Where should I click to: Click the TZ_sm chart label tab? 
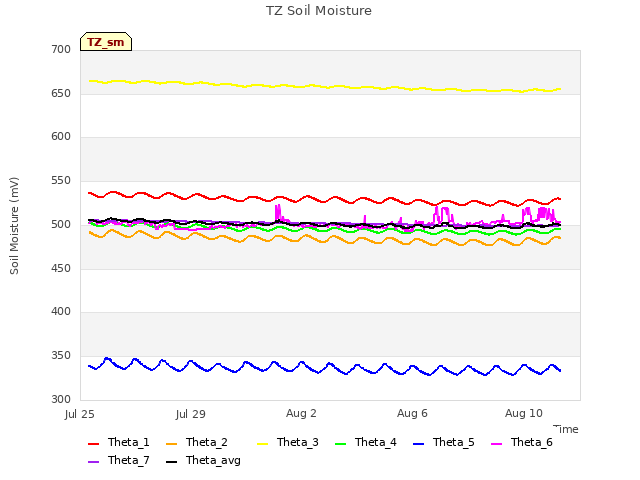[106, 42]
